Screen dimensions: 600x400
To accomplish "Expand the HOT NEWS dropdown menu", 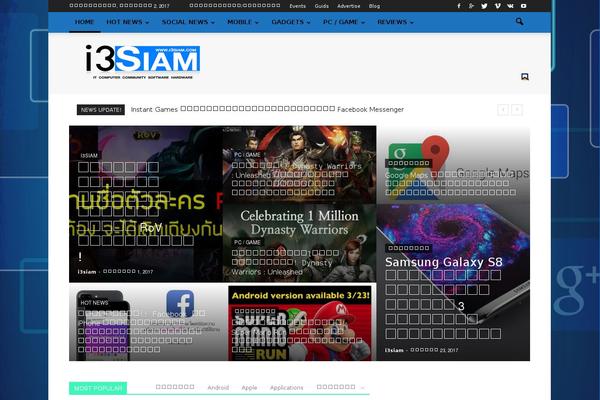I will 127,22.
